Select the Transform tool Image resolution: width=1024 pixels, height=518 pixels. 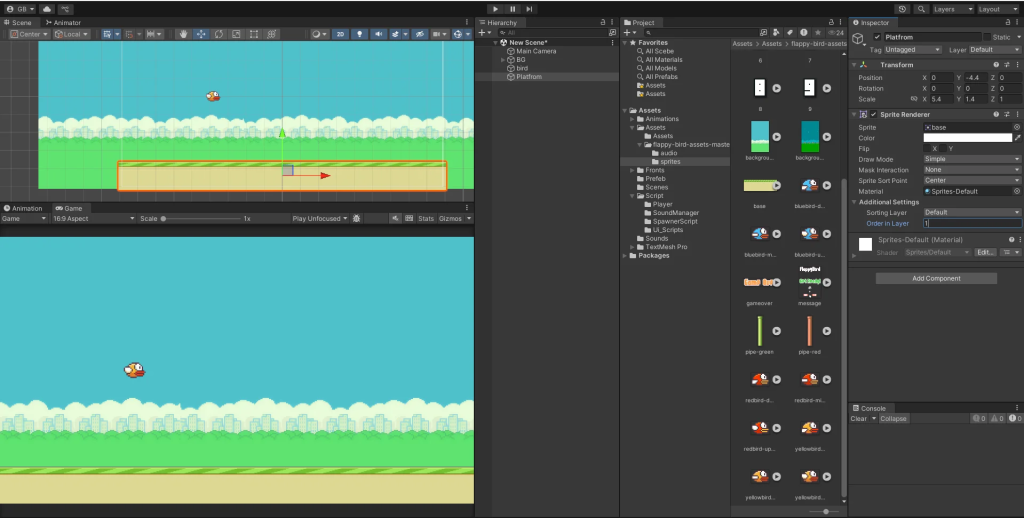click(272, 34)
